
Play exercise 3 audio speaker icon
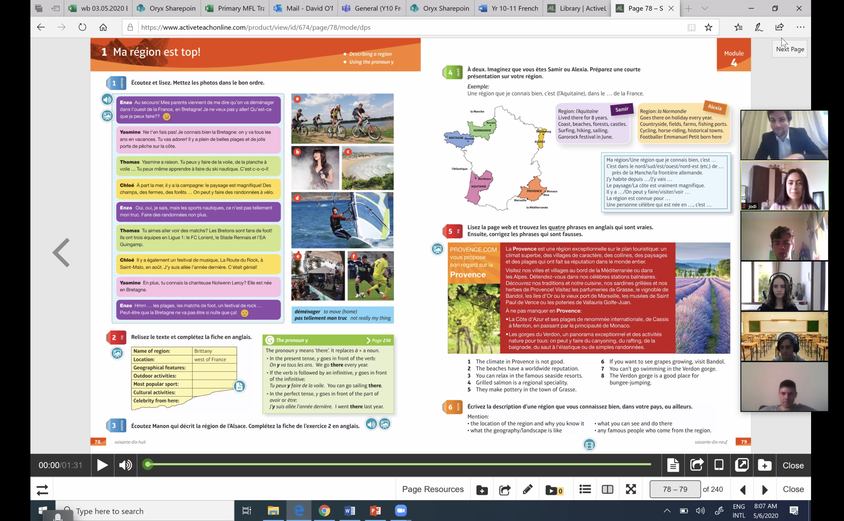(x=371, y=424)
